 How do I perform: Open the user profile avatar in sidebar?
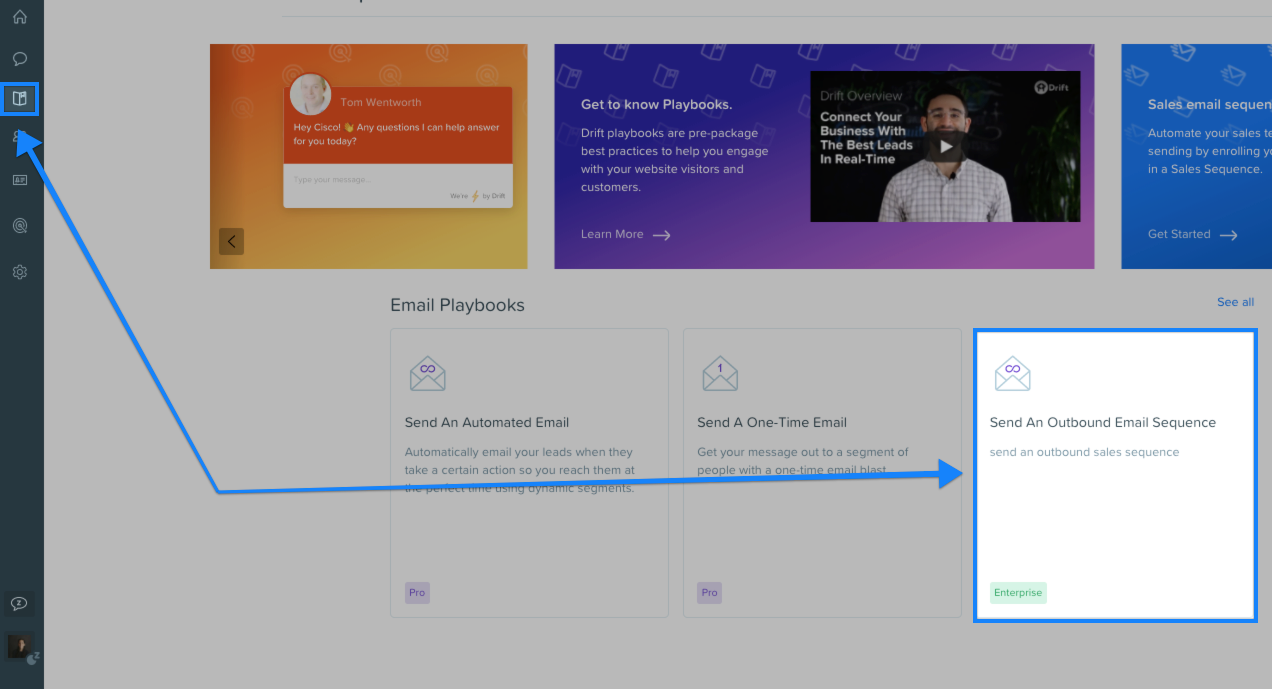coord(20,646)
